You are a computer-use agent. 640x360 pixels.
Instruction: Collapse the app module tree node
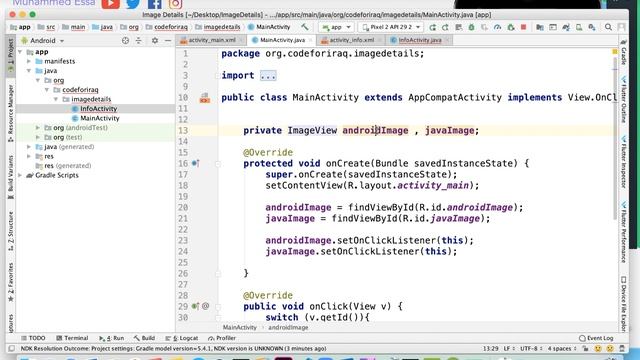(20, 52)
